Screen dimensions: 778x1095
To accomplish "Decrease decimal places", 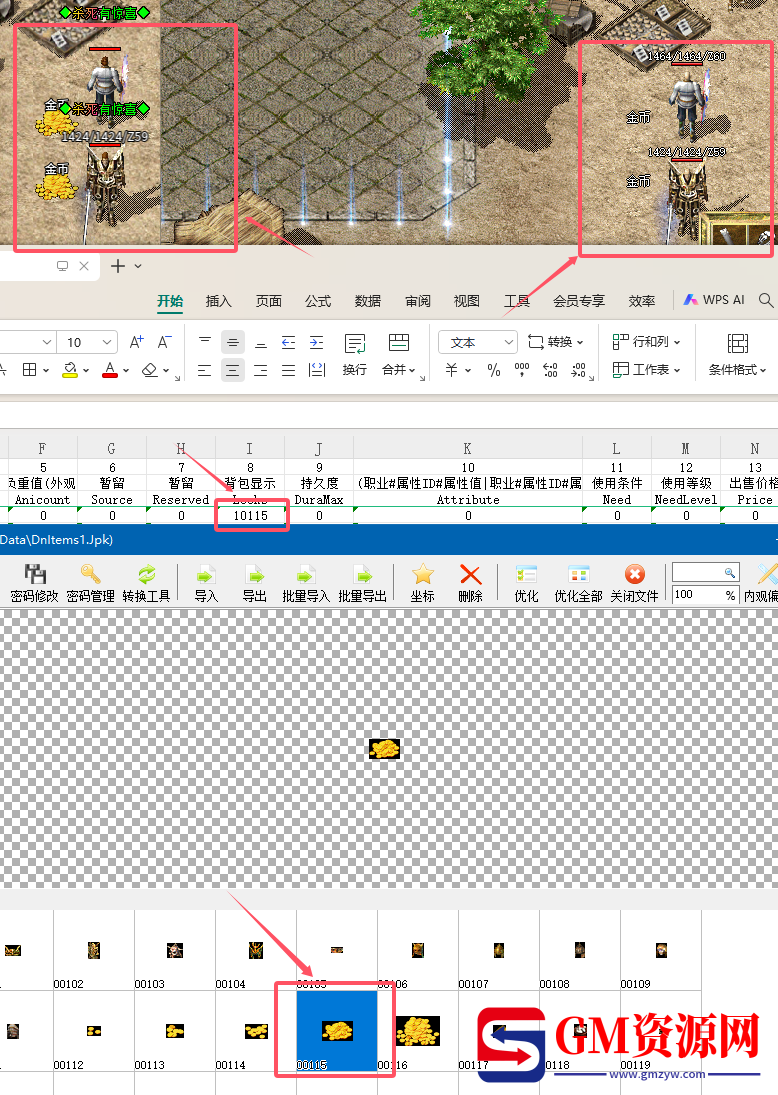I will tap(578, 370).
